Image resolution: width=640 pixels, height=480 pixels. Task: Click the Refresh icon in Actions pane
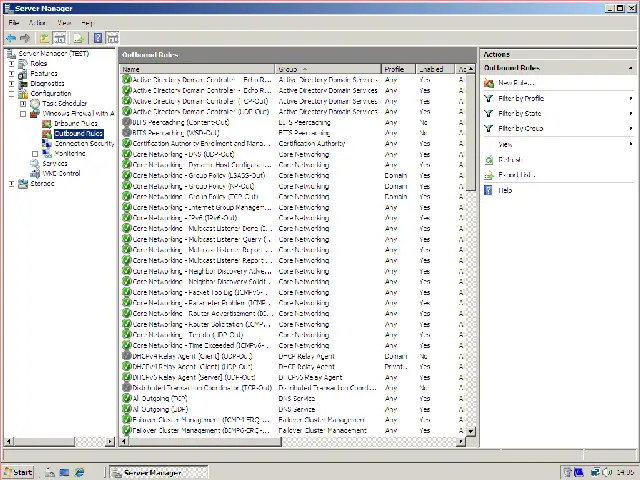click(x=489, y=160)
